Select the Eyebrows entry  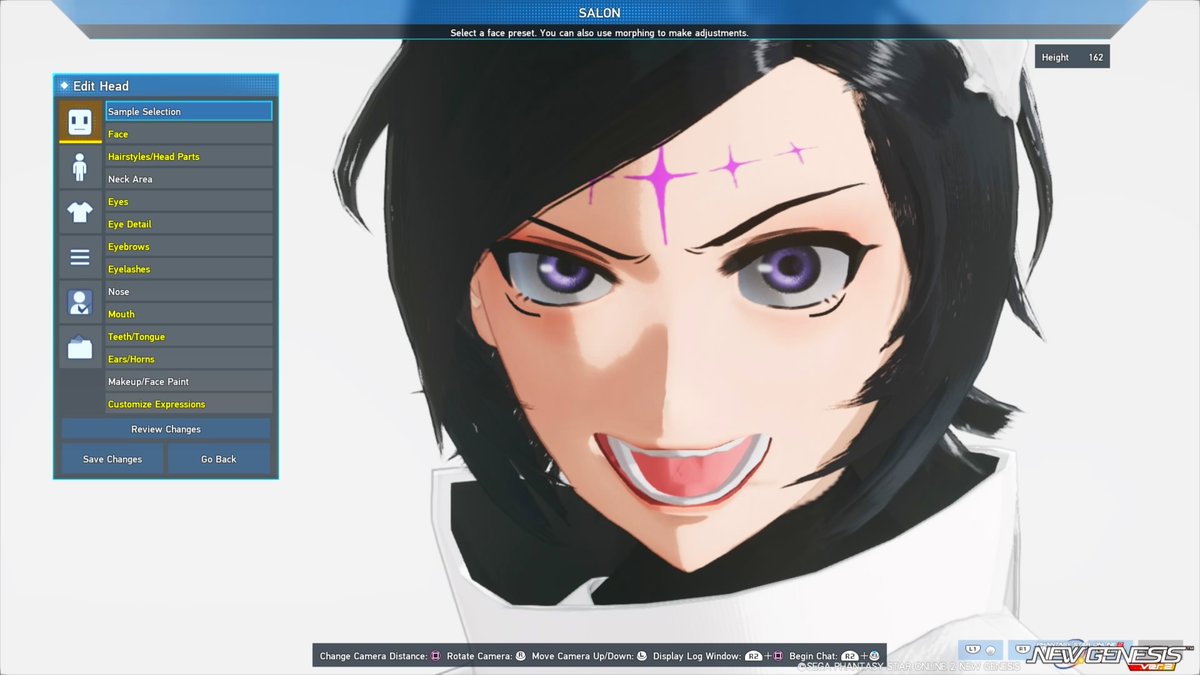pyautogui.click(x=189, y=246)
